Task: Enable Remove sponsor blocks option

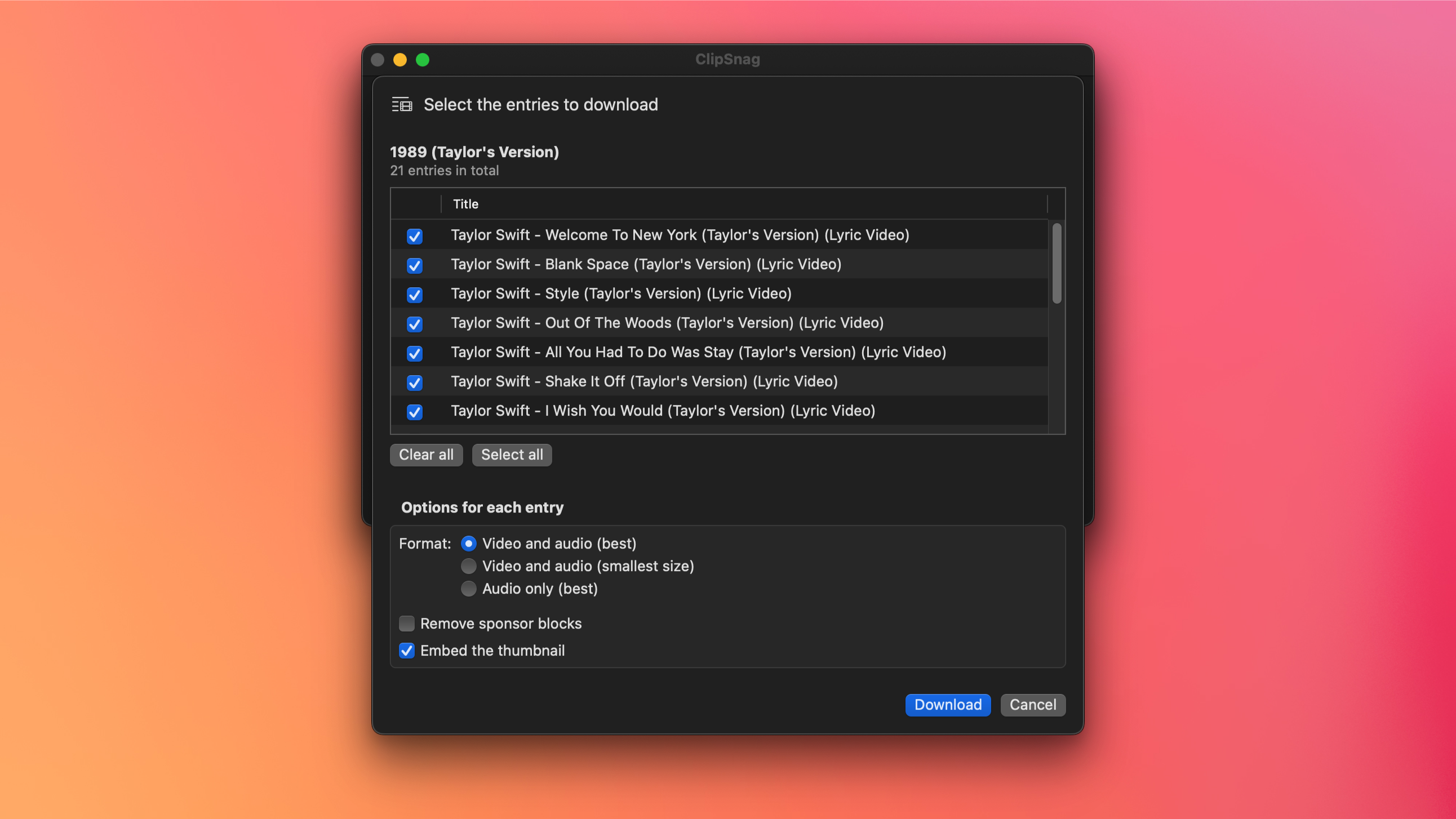Action: pyautogui.click(x=406, y=624)
